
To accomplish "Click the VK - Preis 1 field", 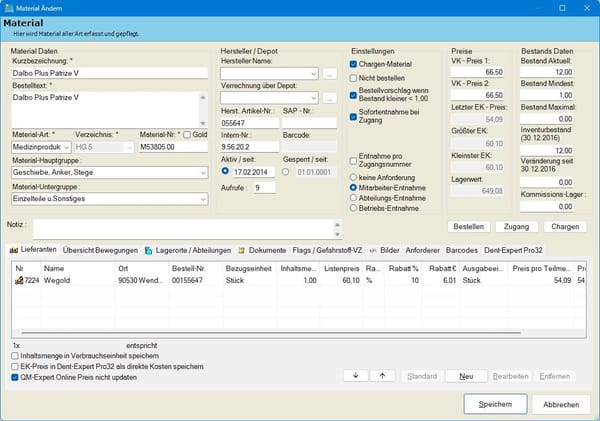I will click(x=477, y=72).
